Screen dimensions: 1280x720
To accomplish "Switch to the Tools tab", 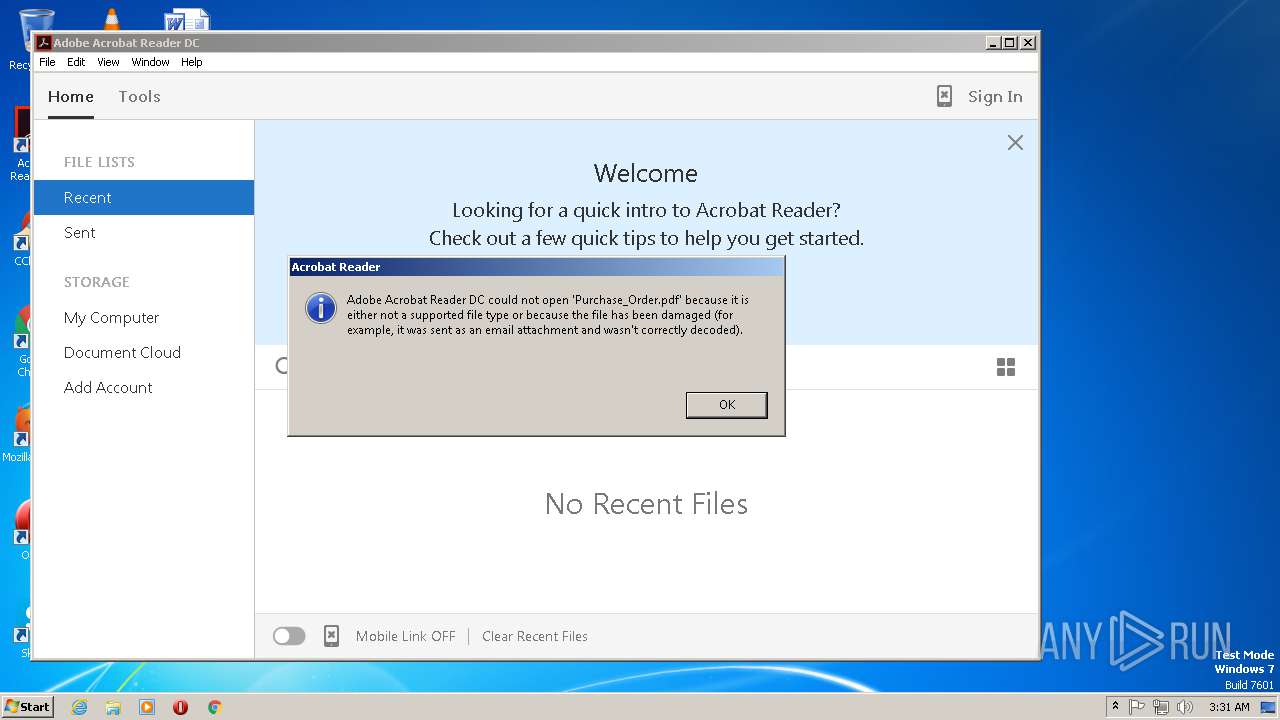I will click(x=139, y=97).
